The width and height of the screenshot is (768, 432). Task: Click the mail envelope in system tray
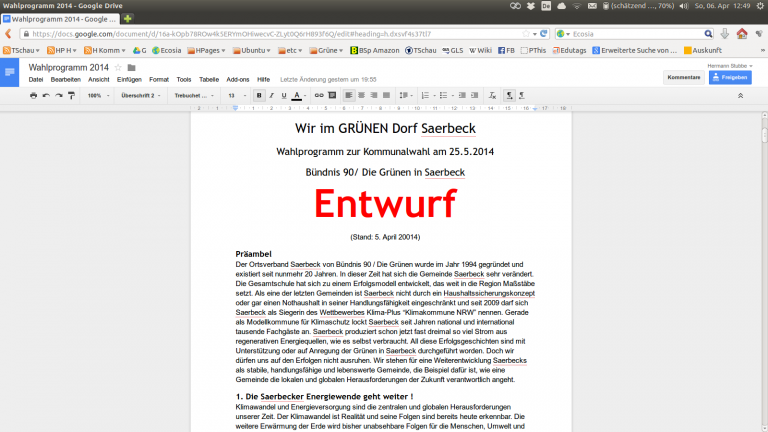tap(592, 6)
